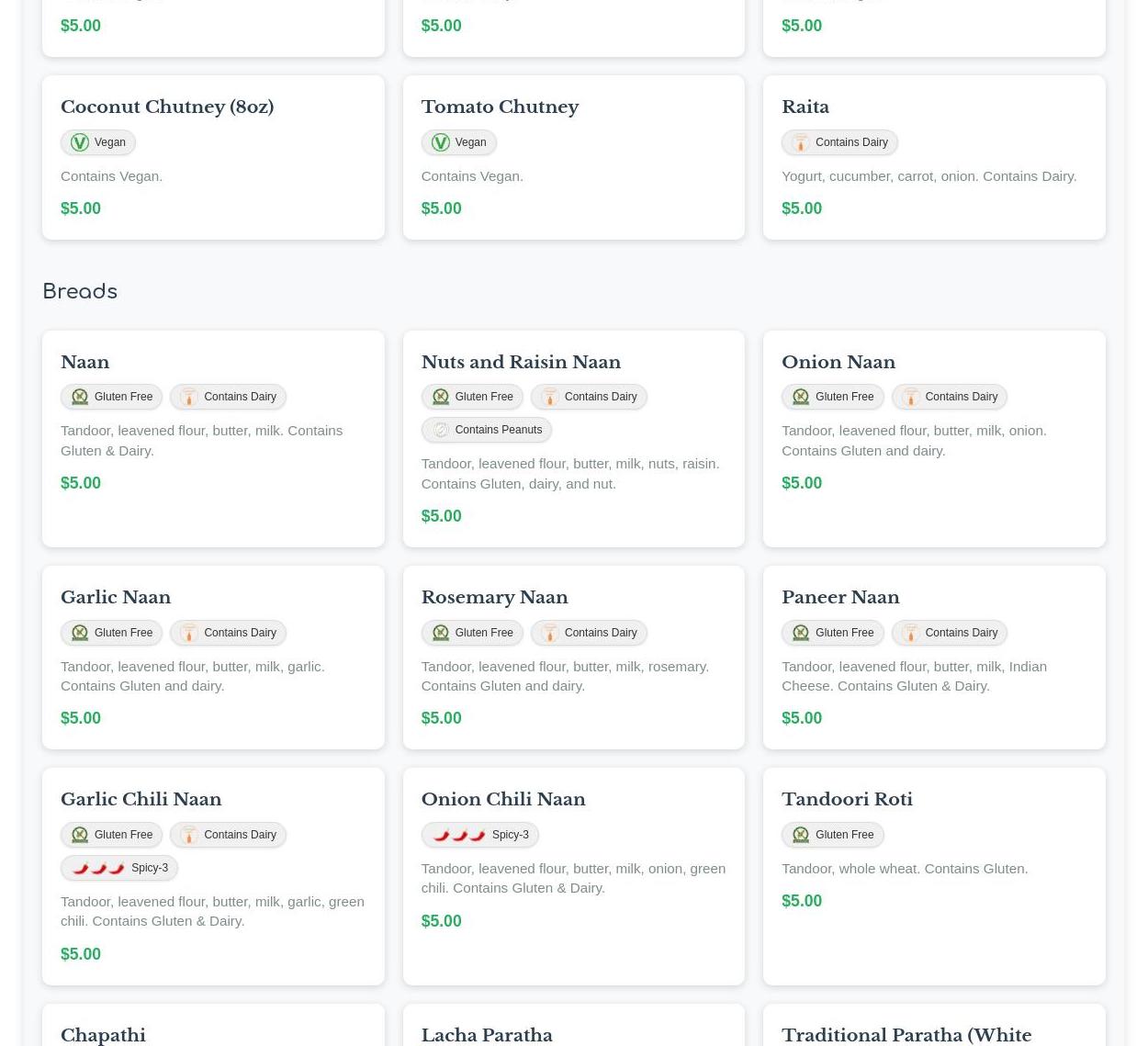The height and width of the screenshot is (1046, 1148).
Task: Click the Chapathi item title
Action: [x=103, y=1035]
